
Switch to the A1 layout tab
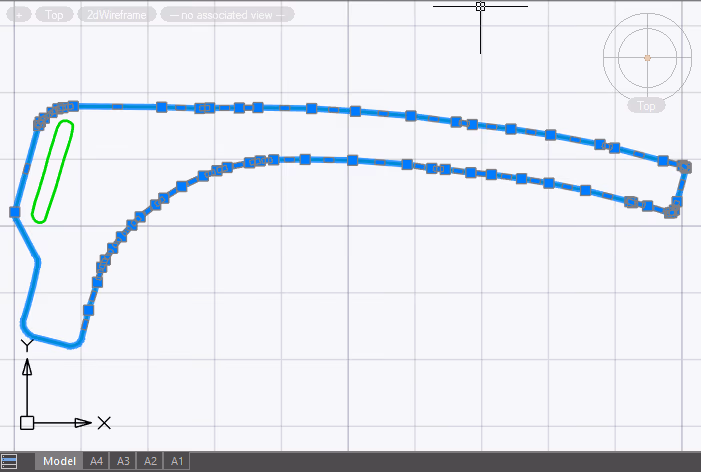click(x=177, y=461)
